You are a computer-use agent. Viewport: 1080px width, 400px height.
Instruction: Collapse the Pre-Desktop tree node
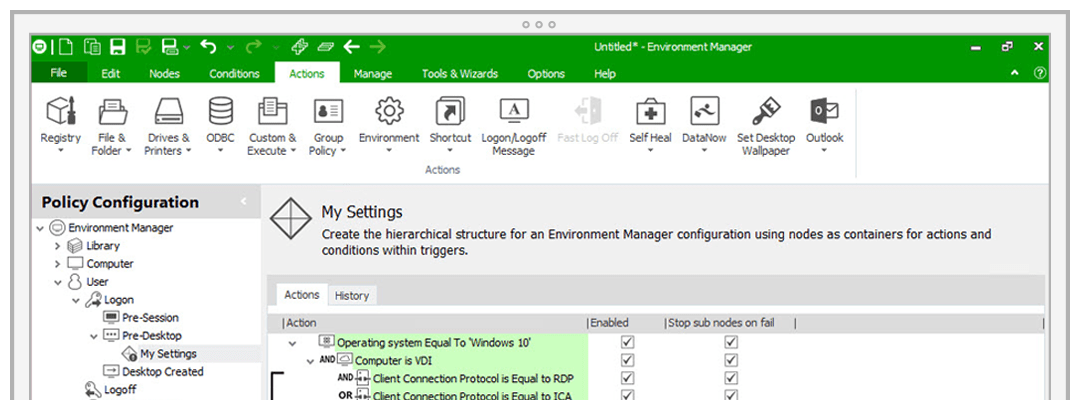click(x=94, y=336)
